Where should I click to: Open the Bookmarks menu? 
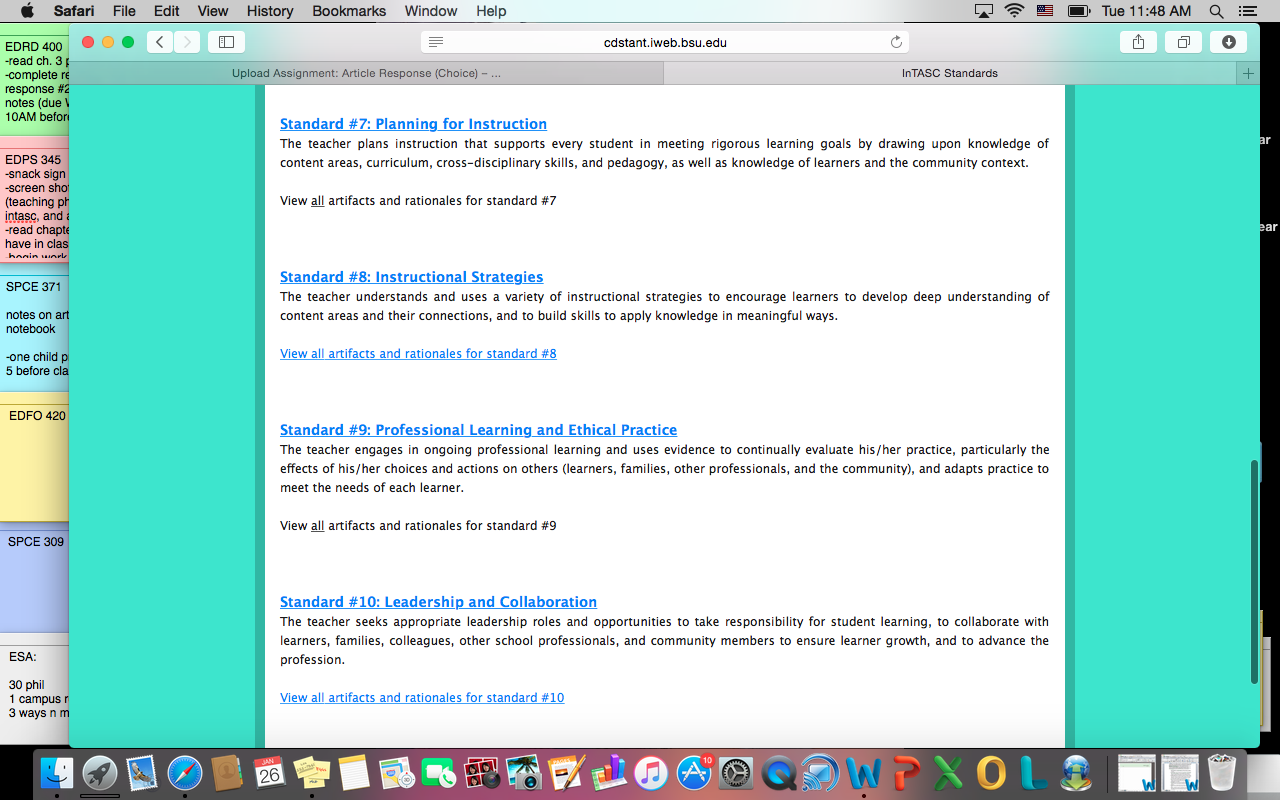348,11
